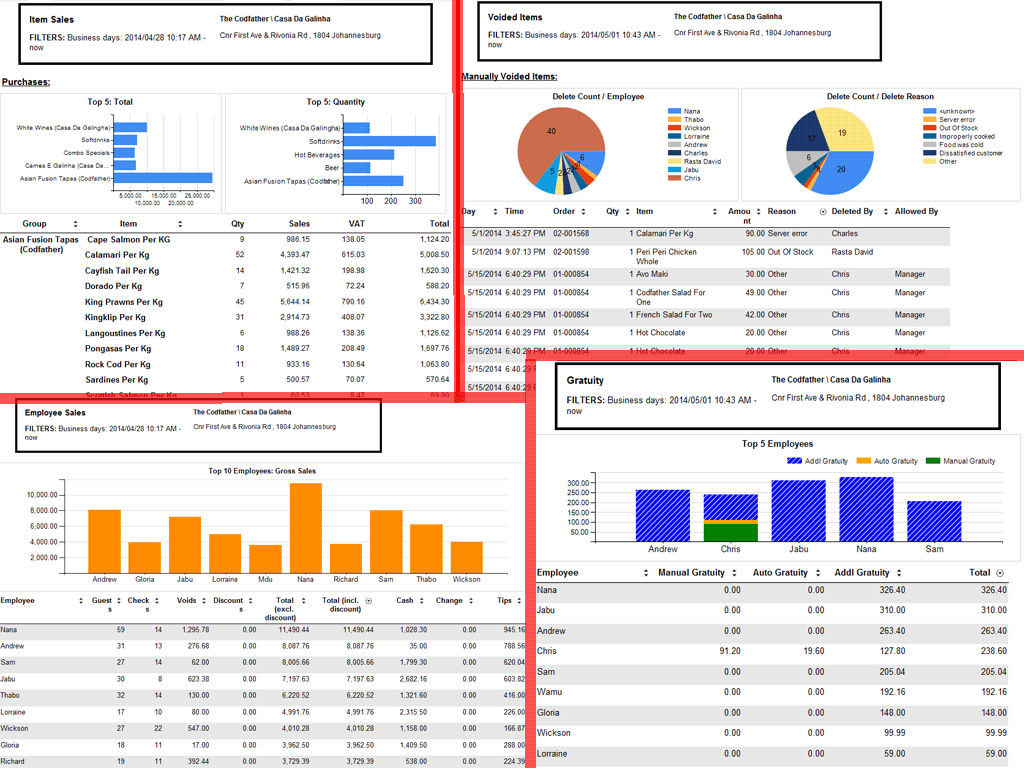Viewport: 1024px width, 768px height.
Task: Expand sort options for Addl Gratuity column
Action: click(900, 573)
